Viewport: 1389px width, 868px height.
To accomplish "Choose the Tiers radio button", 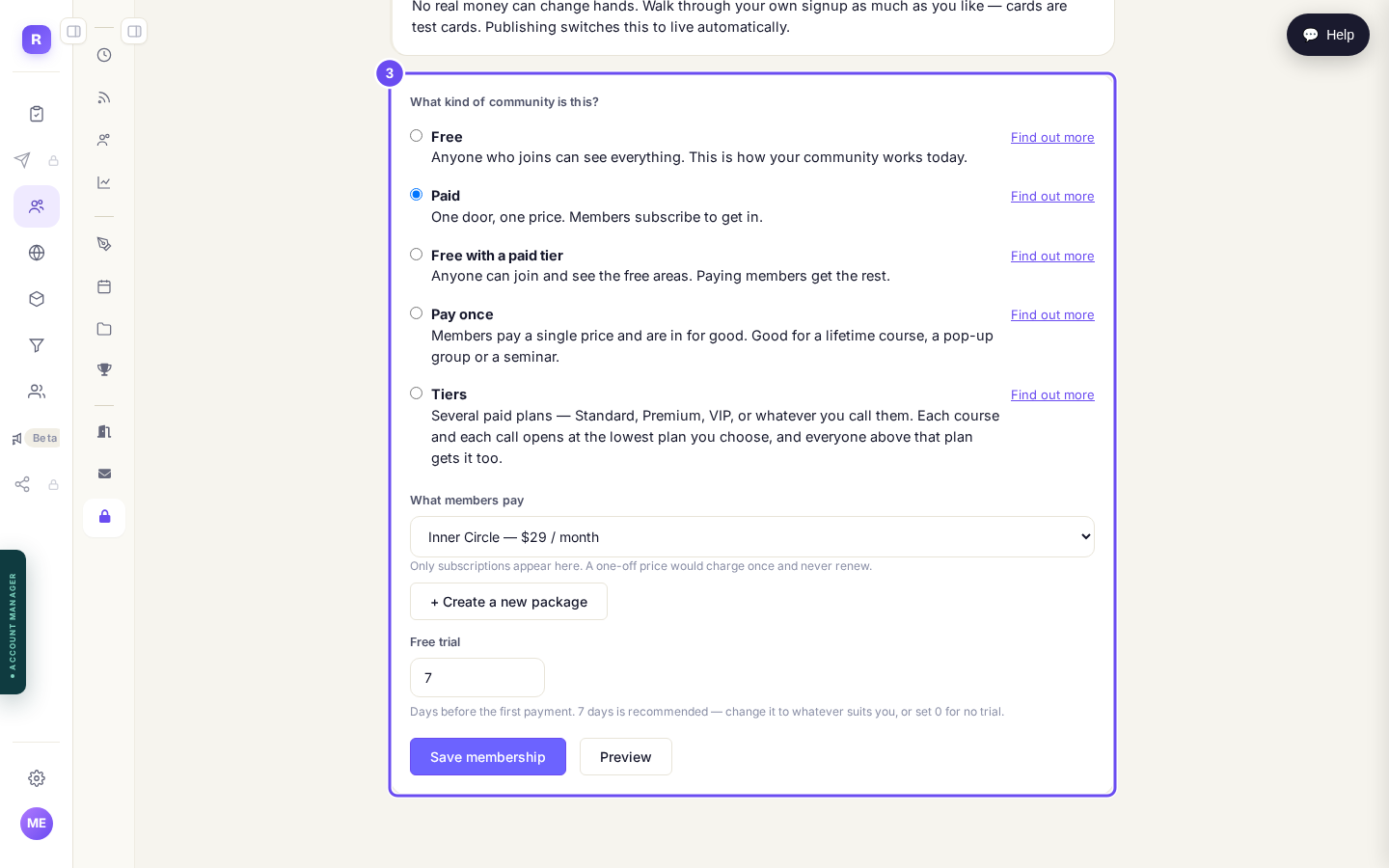I will (416, 393).
